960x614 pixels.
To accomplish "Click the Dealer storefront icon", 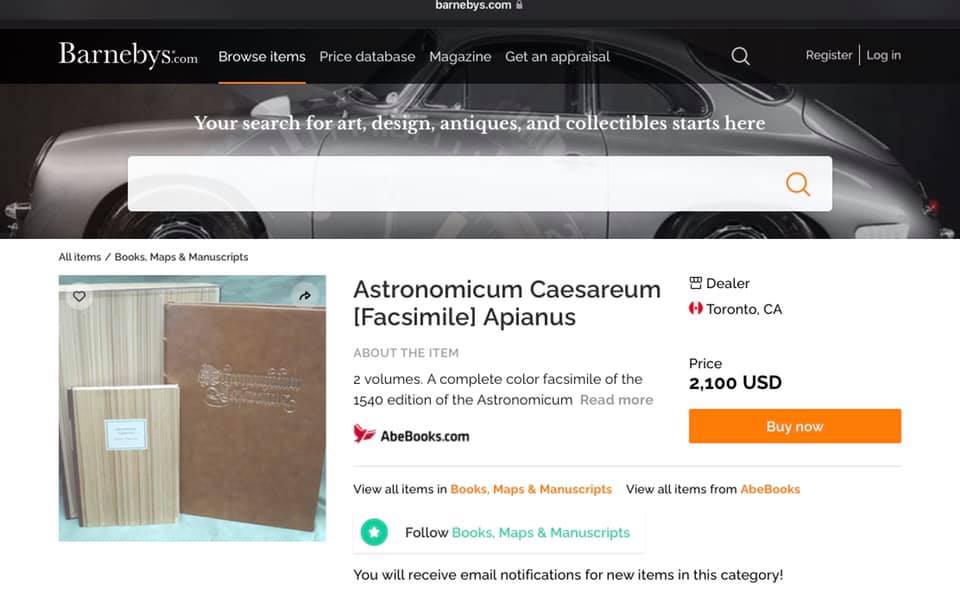I will click(x=696, y=283).
